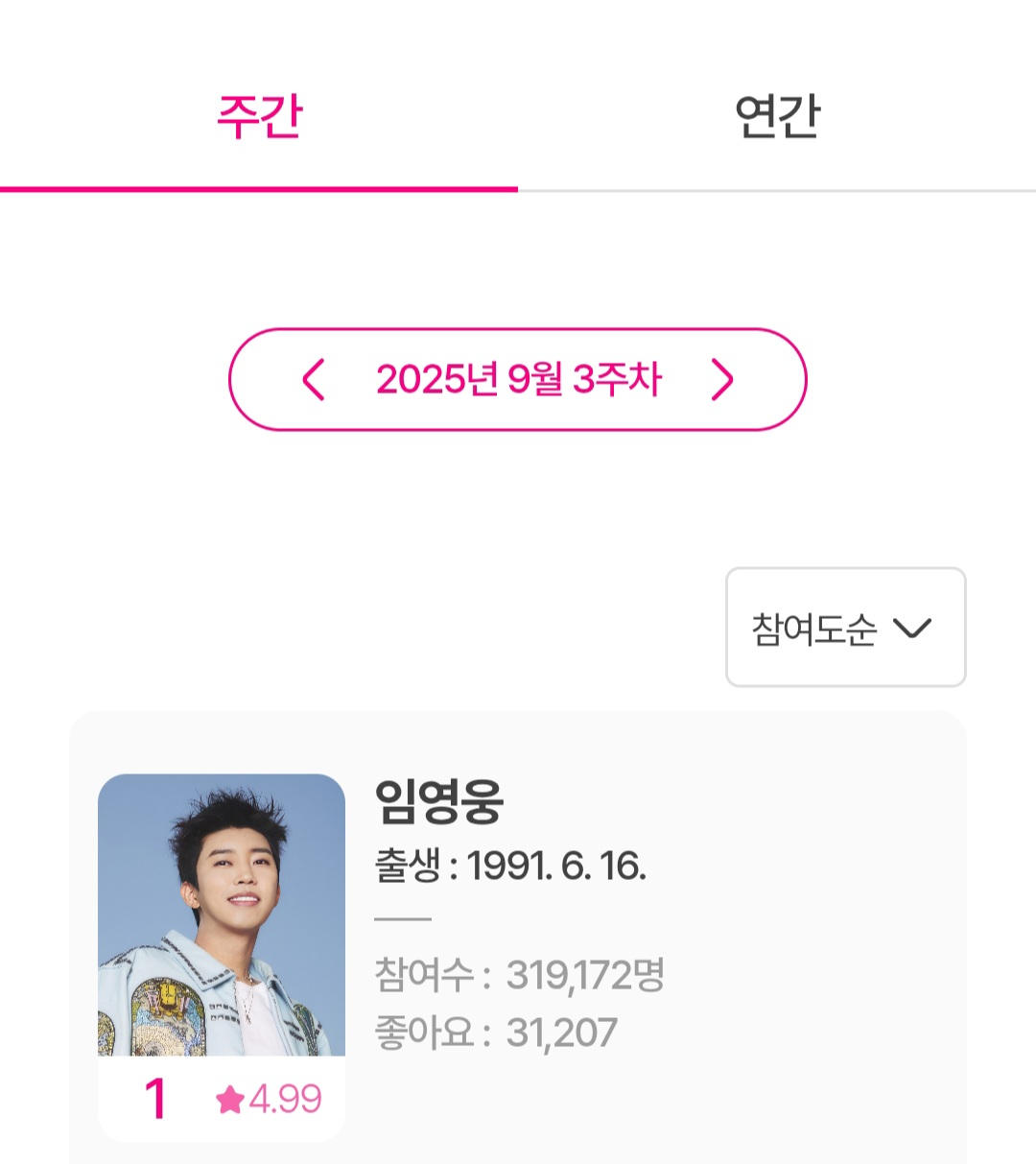Go to the next week with right arrow
Viewport: 1036px width, 1164px height.
[722, 380]
